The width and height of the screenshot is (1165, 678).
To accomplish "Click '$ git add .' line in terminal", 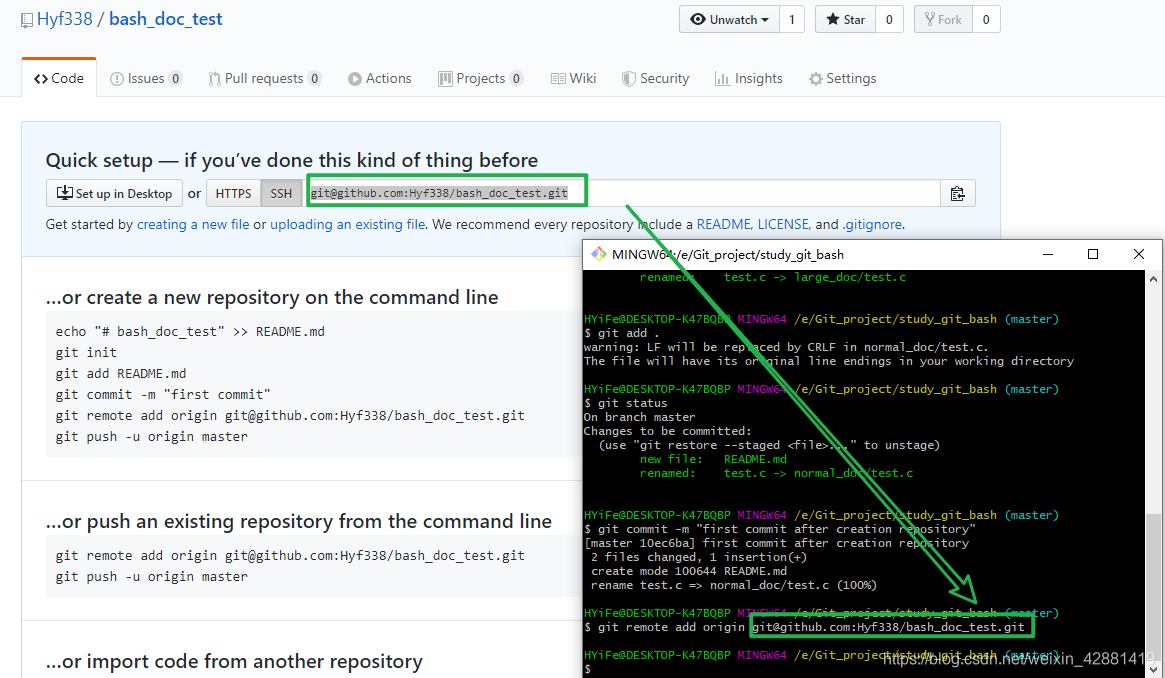I will 622,333.
